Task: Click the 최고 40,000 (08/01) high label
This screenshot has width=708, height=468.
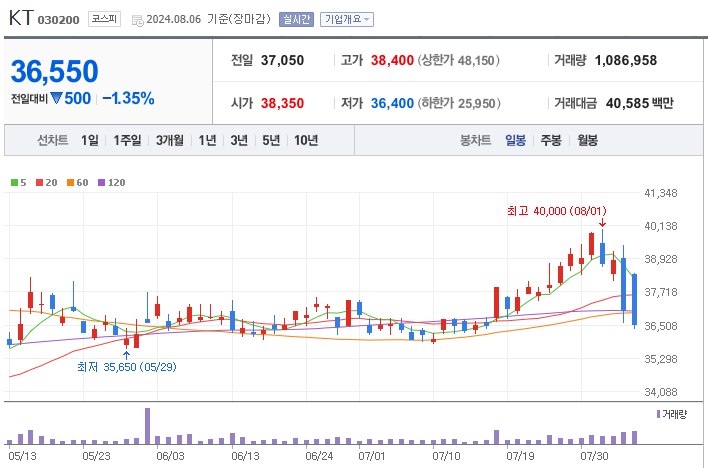Action: tap(557, 211)
